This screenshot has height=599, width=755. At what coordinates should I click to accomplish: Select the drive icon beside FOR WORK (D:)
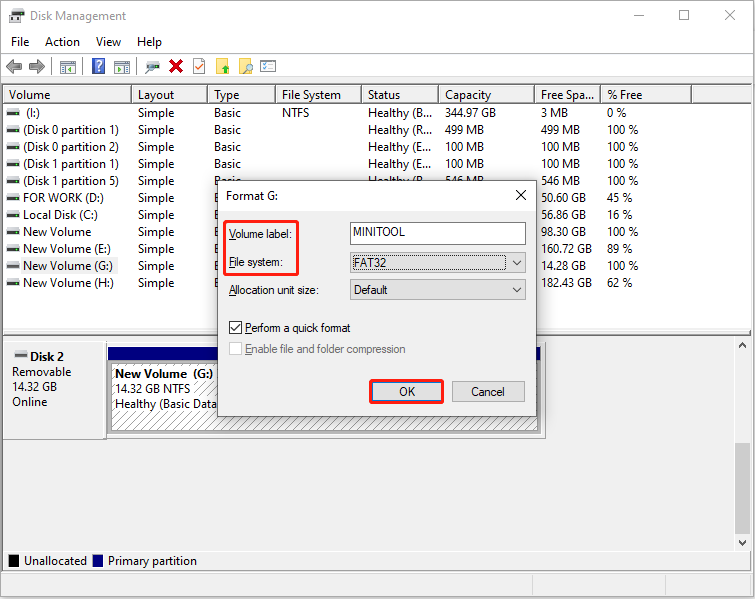(13, 198)
